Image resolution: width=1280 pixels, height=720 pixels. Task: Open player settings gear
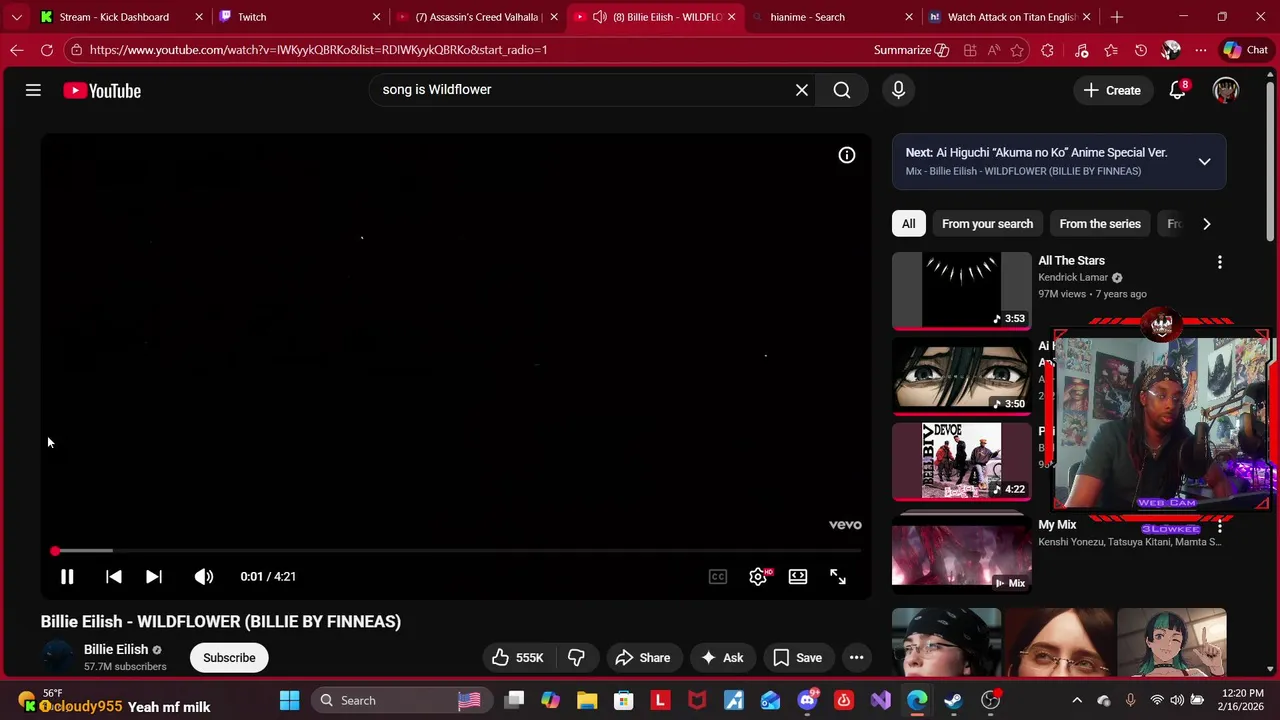[758, 577]
